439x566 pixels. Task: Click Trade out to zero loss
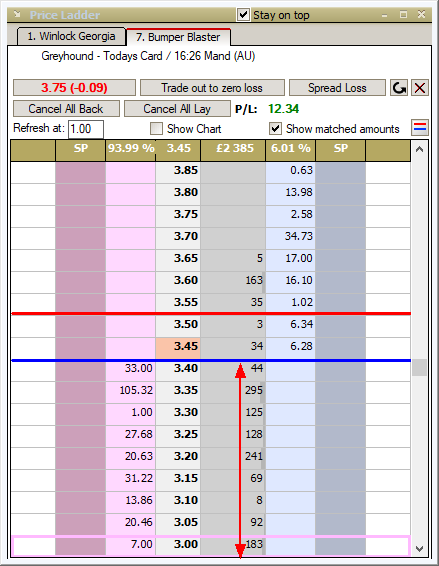pos(212,88)
